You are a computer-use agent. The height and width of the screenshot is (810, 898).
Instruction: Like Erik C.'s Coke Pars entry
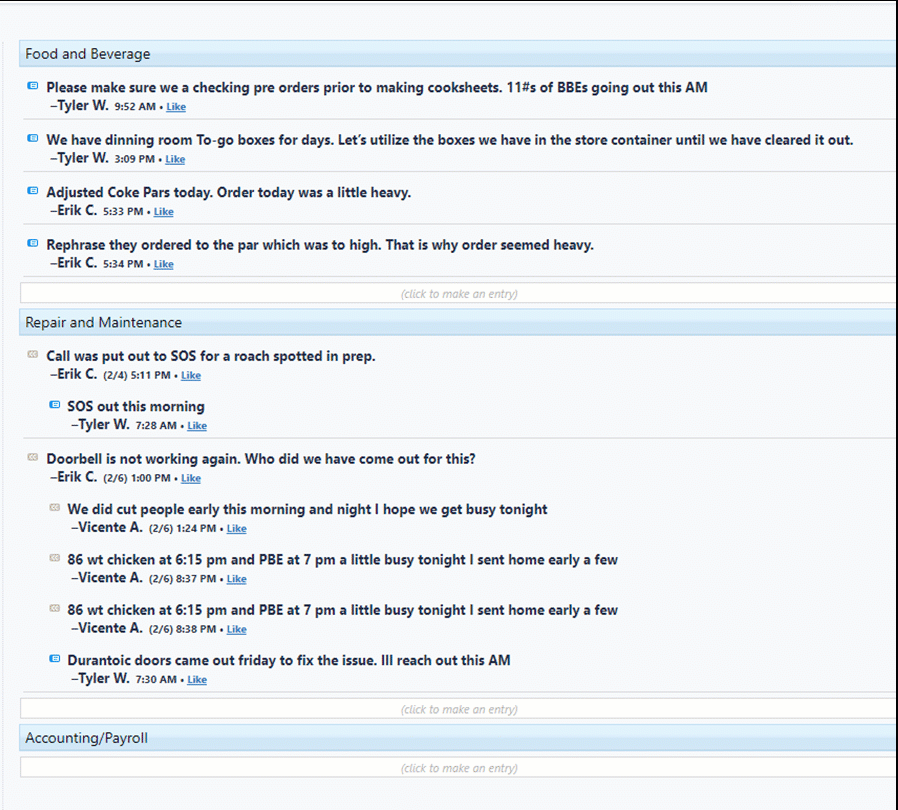pyautogui.click(x=163, y=211)
